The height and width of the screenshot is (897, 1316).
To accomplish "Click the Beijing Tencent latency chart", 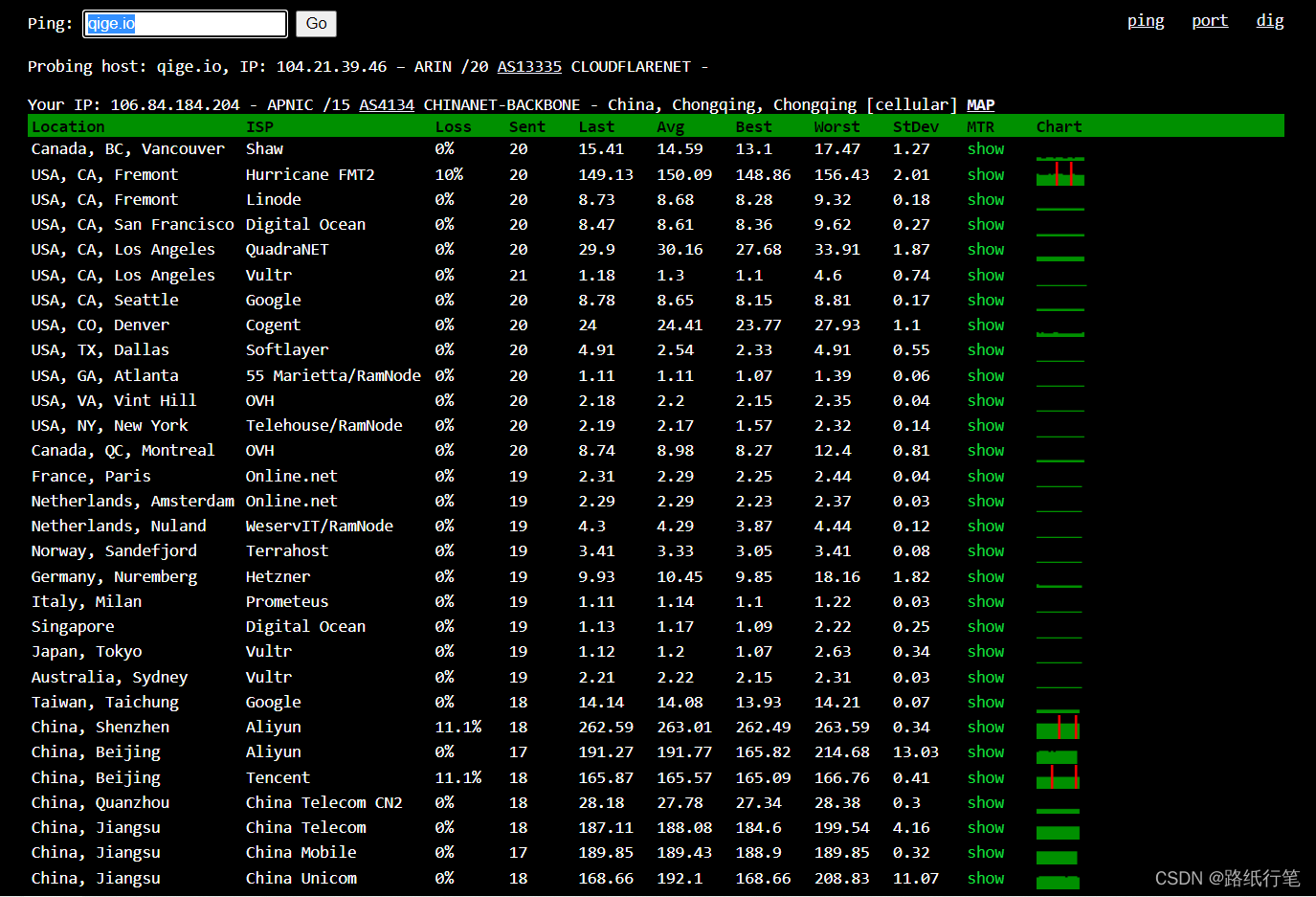I will (1058, 777).
